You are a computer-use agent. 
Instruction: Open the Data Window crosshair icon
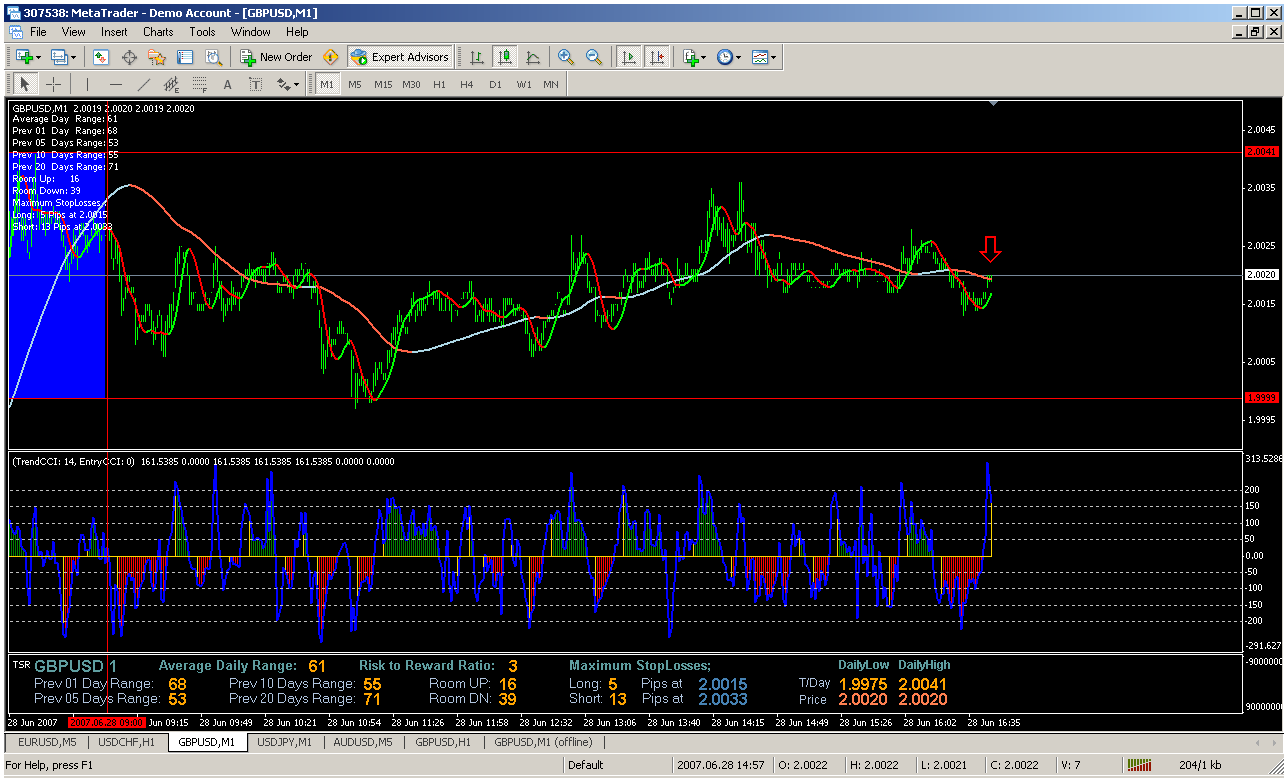(130, 57)
